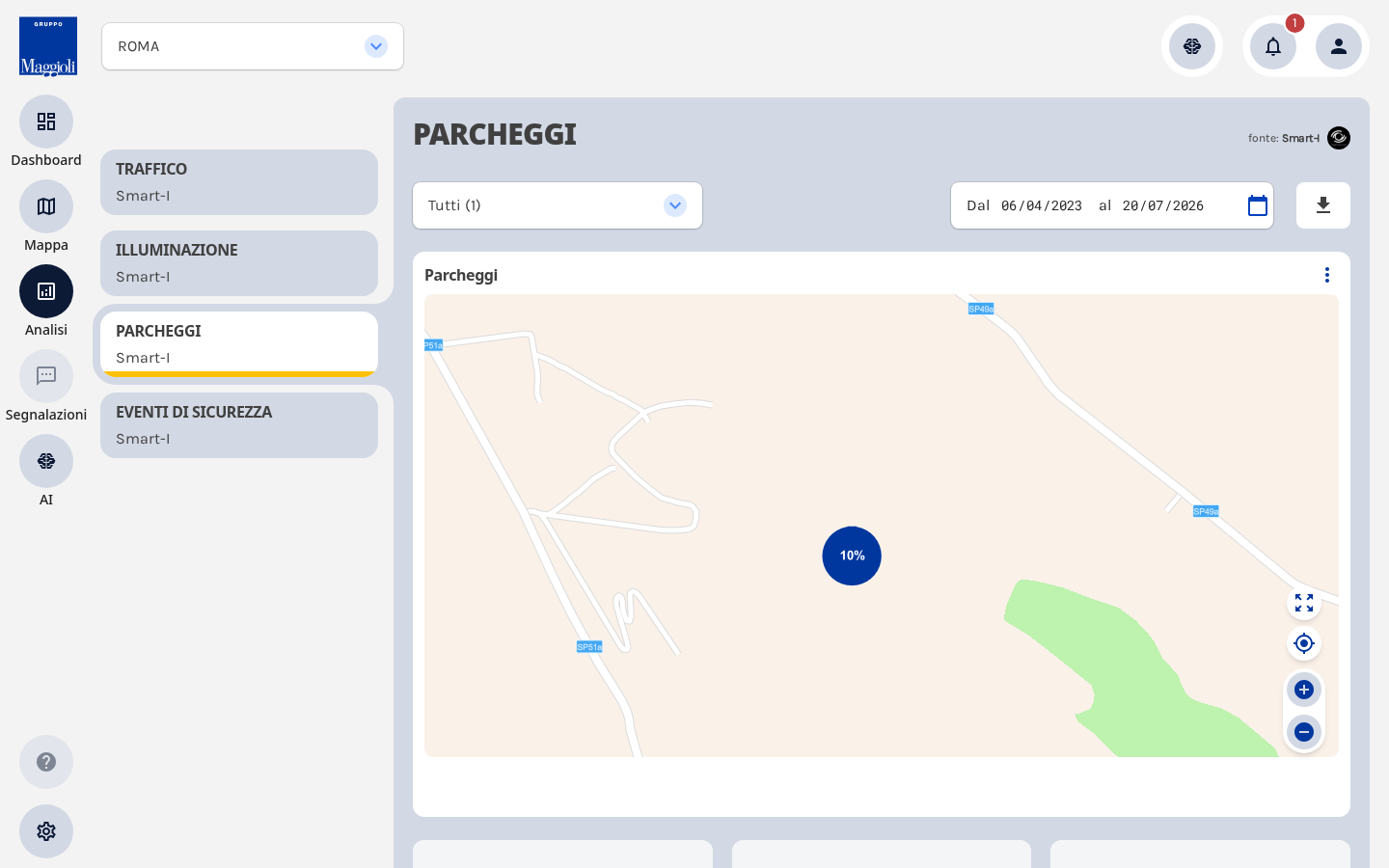Open Parcheggi card three-dot menu
The image size is (1389, 868).
1327,275
